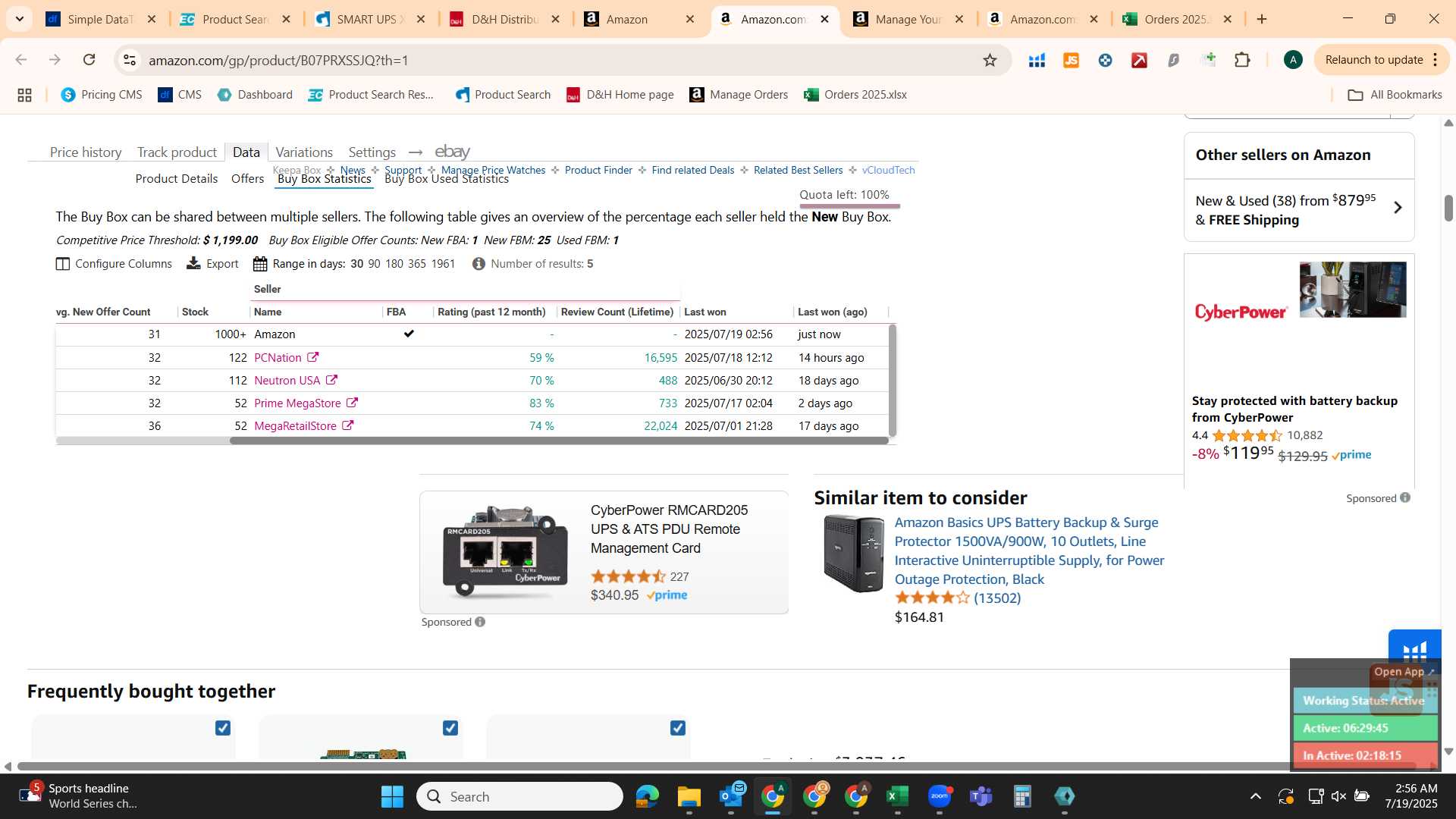Open new browser tab plus button
1456x819 pixels.
point(1262,19)
